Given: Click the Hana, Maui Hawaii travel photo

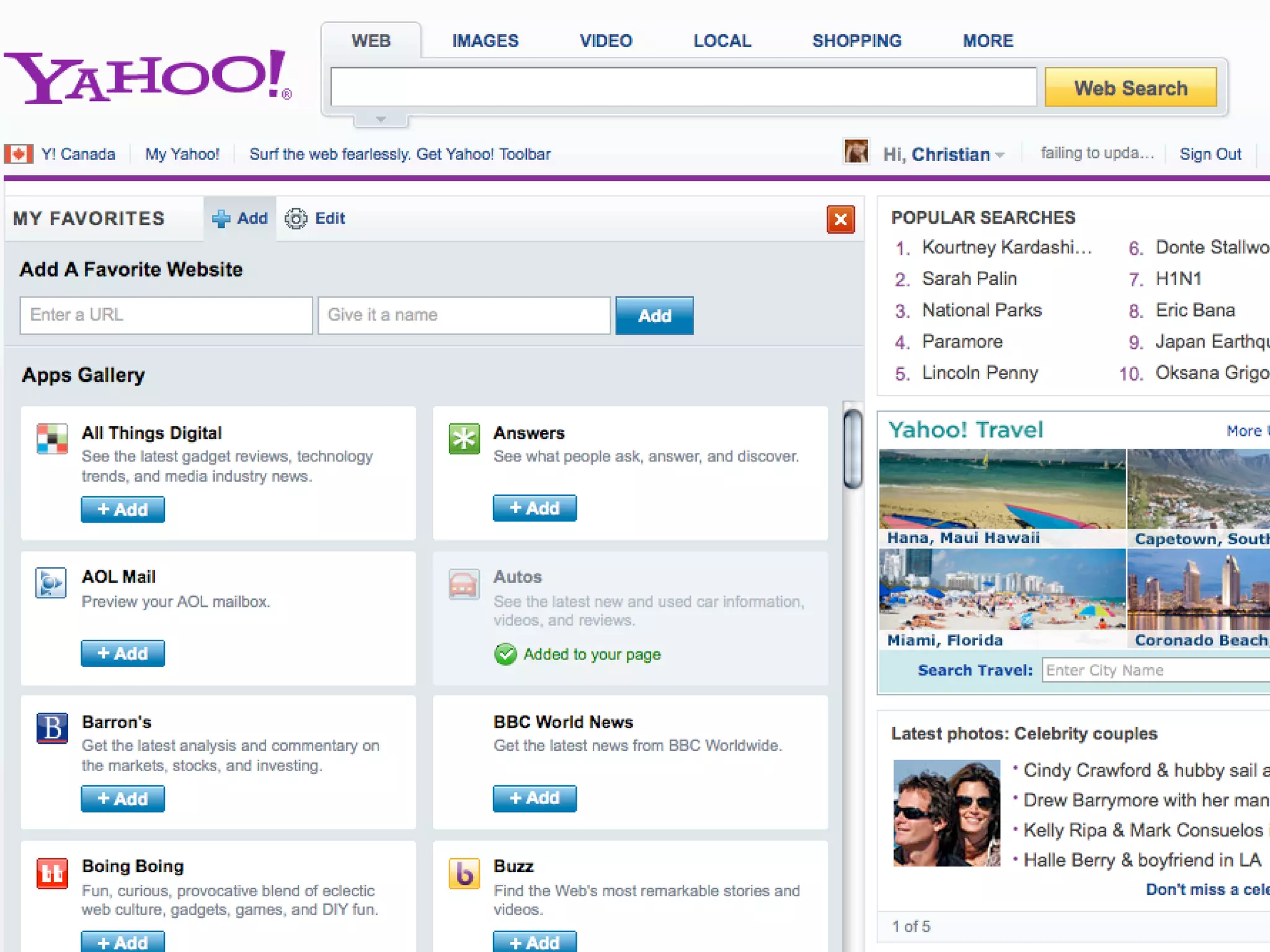Looking at the screenshot, I should (x=1002, y=488).
